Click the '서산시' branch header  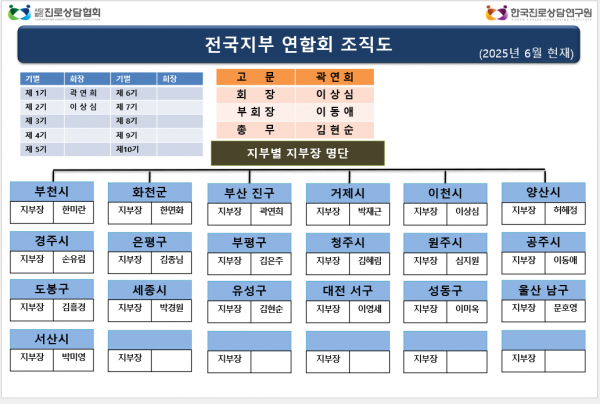(52, 339)
